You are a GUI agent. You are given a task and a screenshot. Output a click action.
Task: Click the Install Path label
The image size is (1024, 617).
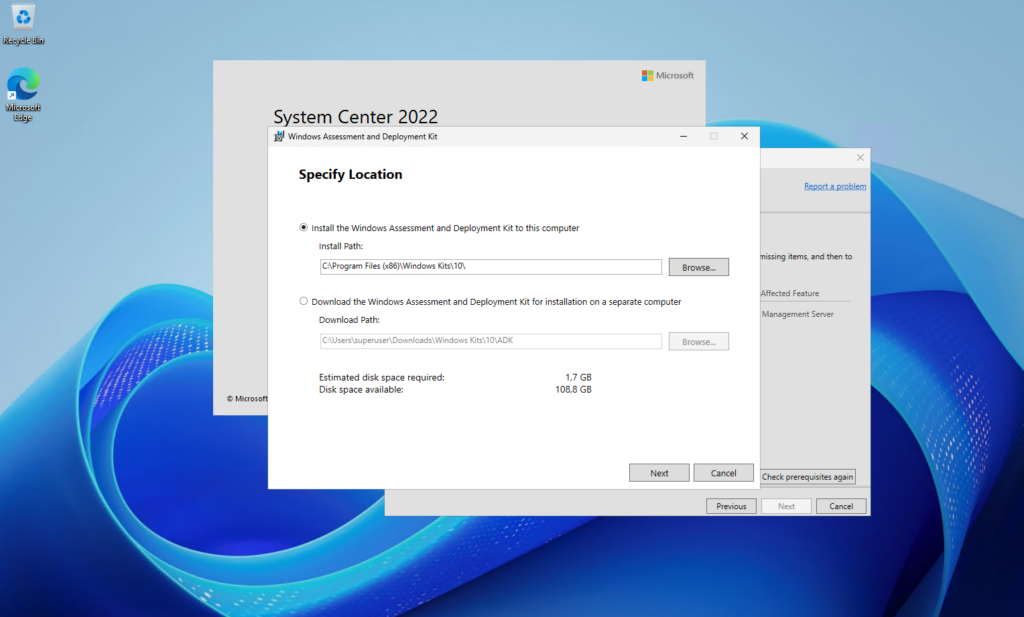point(340,246)
